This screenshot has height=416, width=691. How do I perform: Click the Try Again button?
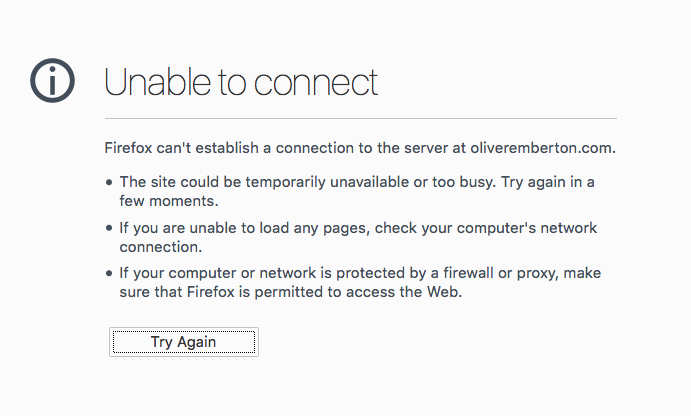(183, 342)
